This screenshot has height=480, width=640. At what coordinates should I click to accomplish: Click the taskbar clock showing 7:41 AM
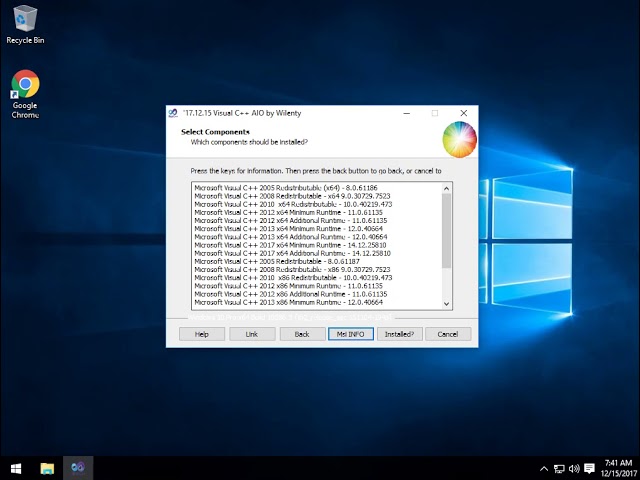tap(618, 468)
